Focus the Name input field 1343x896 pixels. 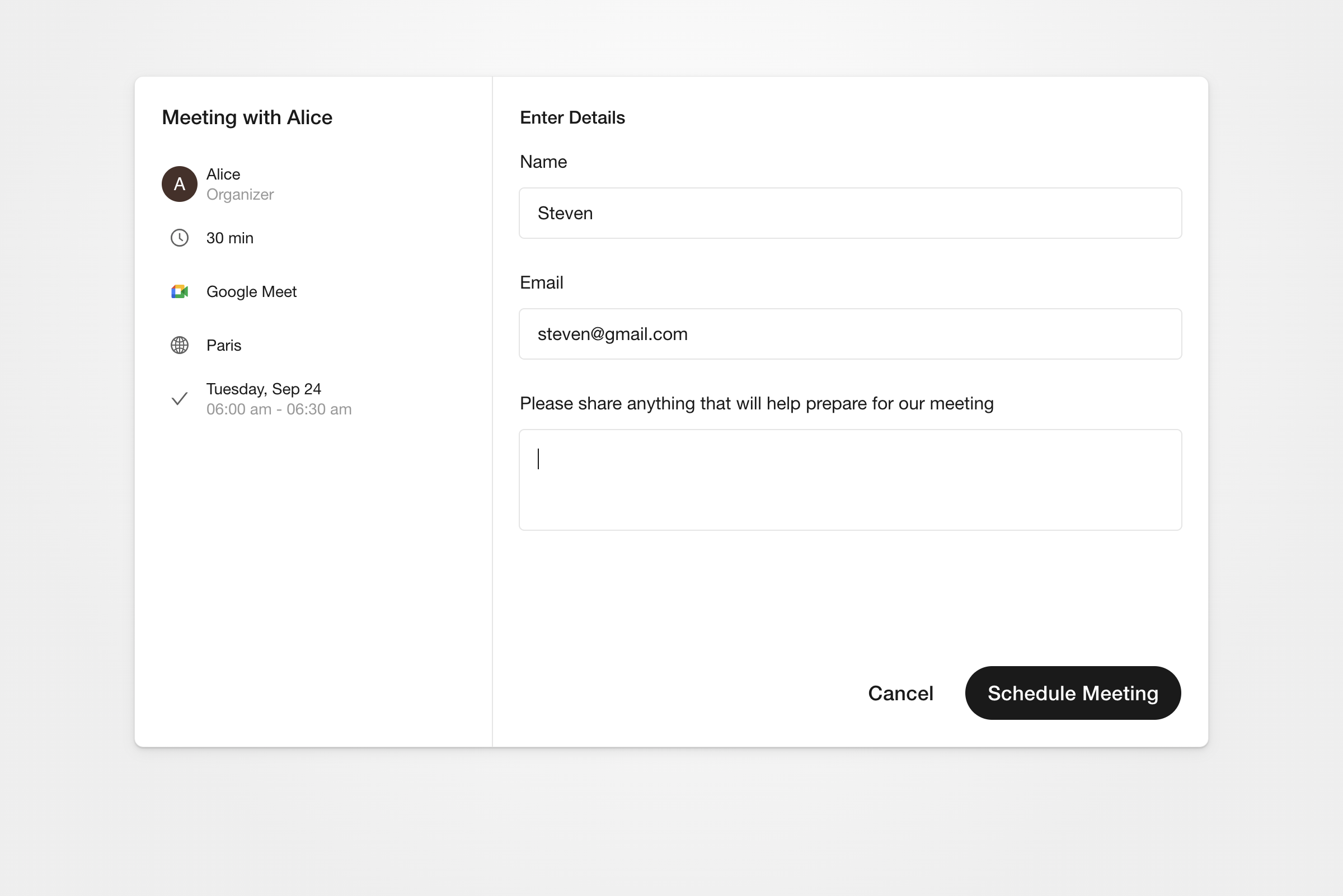coord(850,213)
